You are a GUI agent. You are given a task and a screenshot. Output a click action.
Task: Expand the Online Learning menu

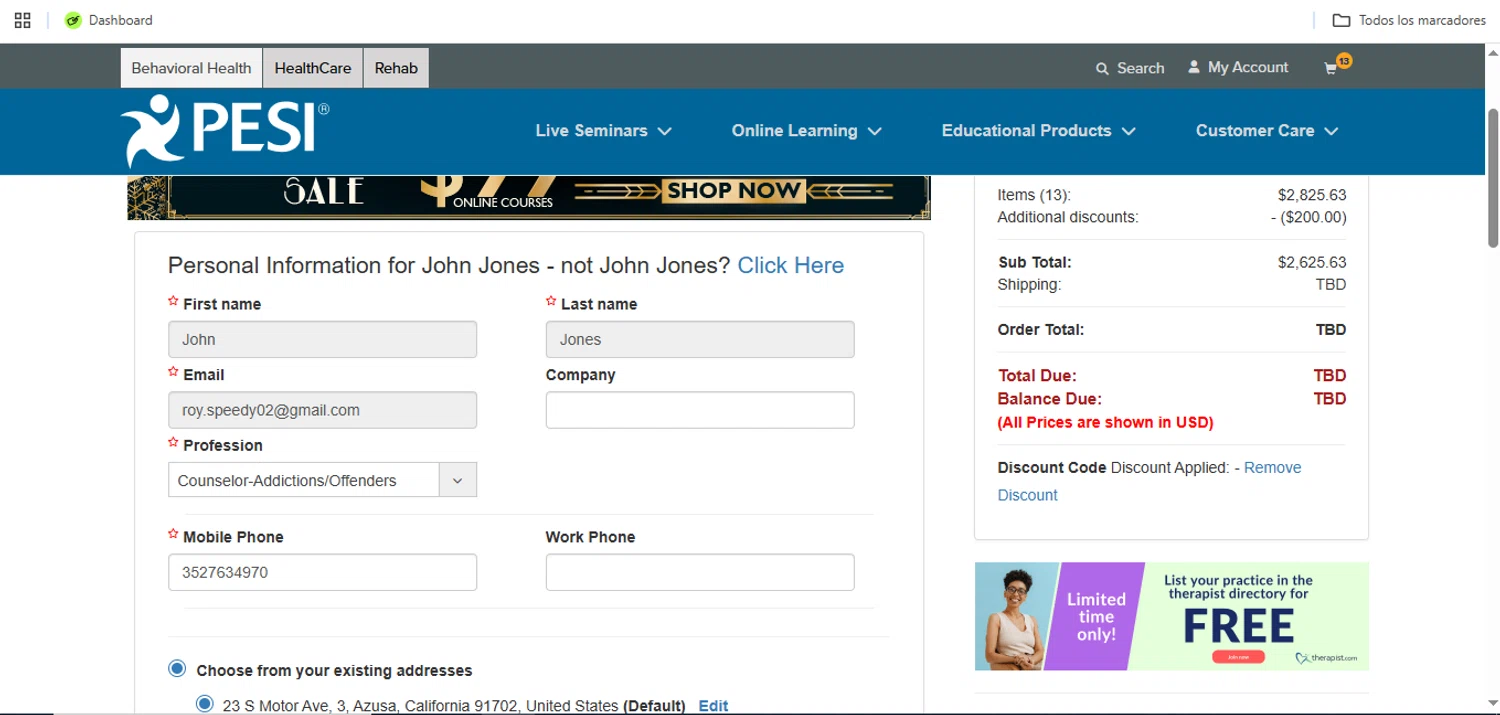coord(806,131)
